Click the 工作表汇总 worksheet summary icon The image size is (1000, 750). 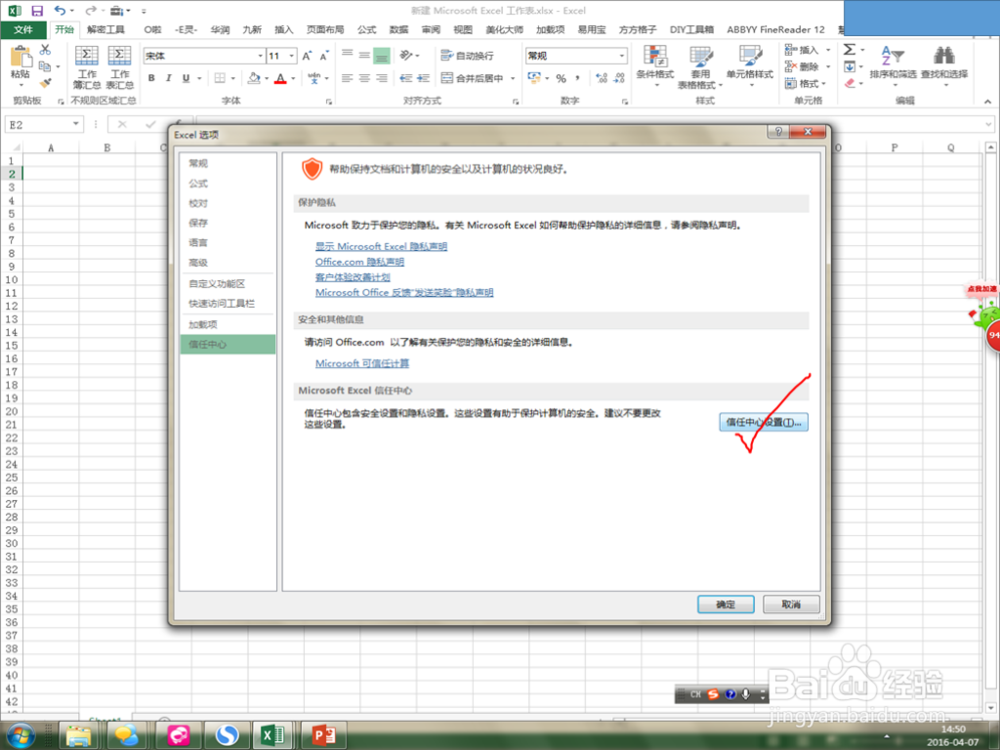point(119,67)
